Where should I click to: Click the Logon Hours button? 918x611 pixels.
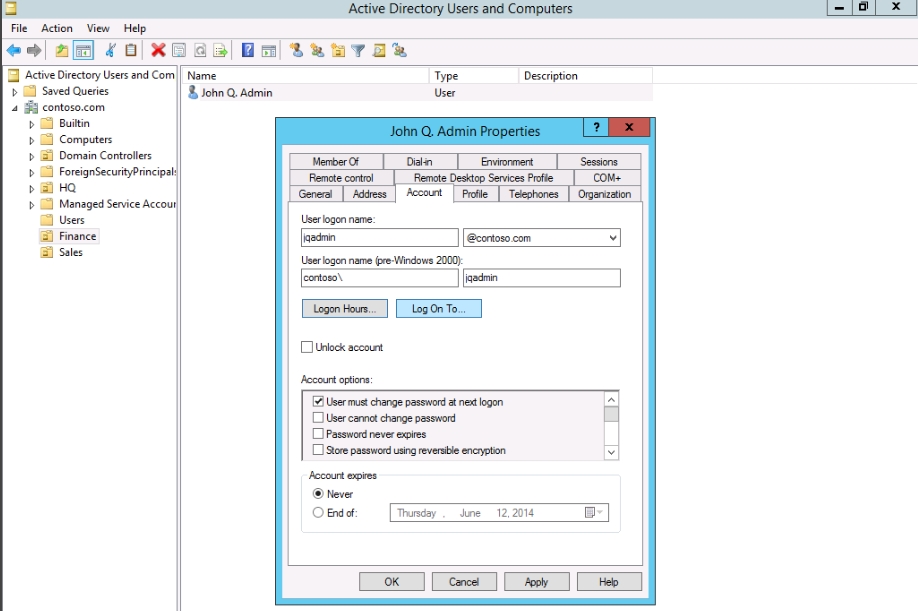344,309
